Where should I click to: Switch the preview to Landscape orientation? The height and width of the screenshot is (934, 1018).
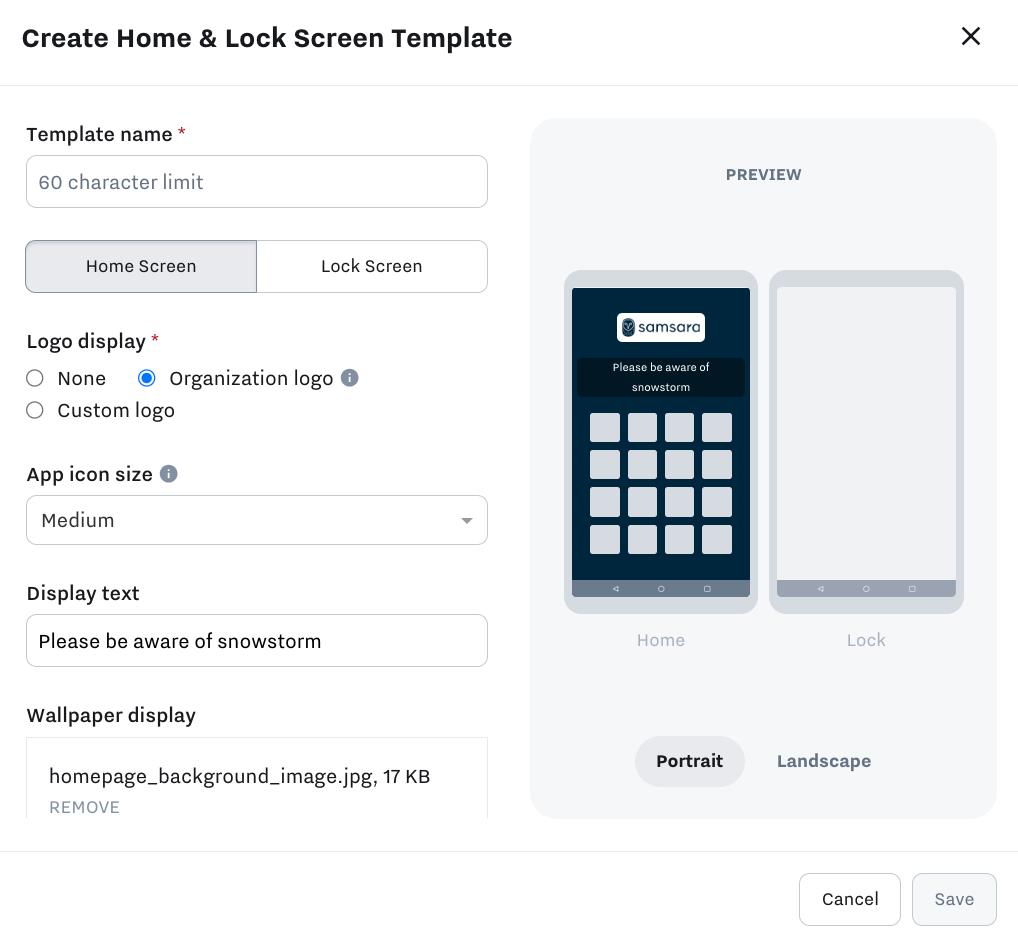point(823,761)
